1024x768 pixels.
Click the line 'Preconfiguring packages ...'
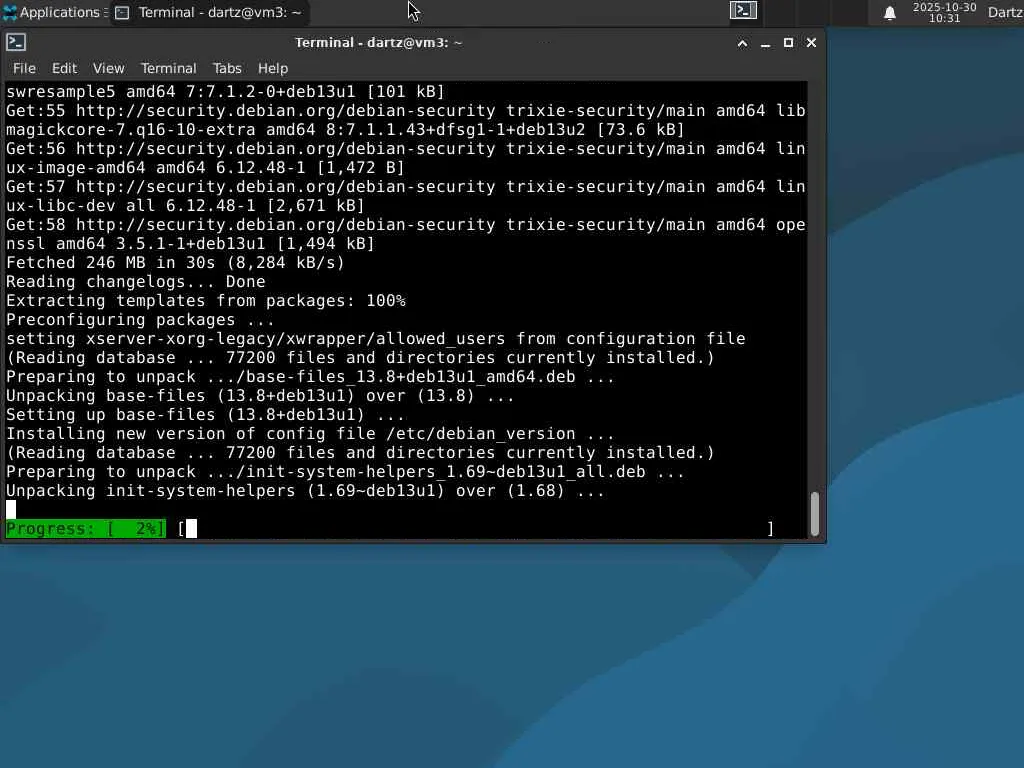point(140,319)
